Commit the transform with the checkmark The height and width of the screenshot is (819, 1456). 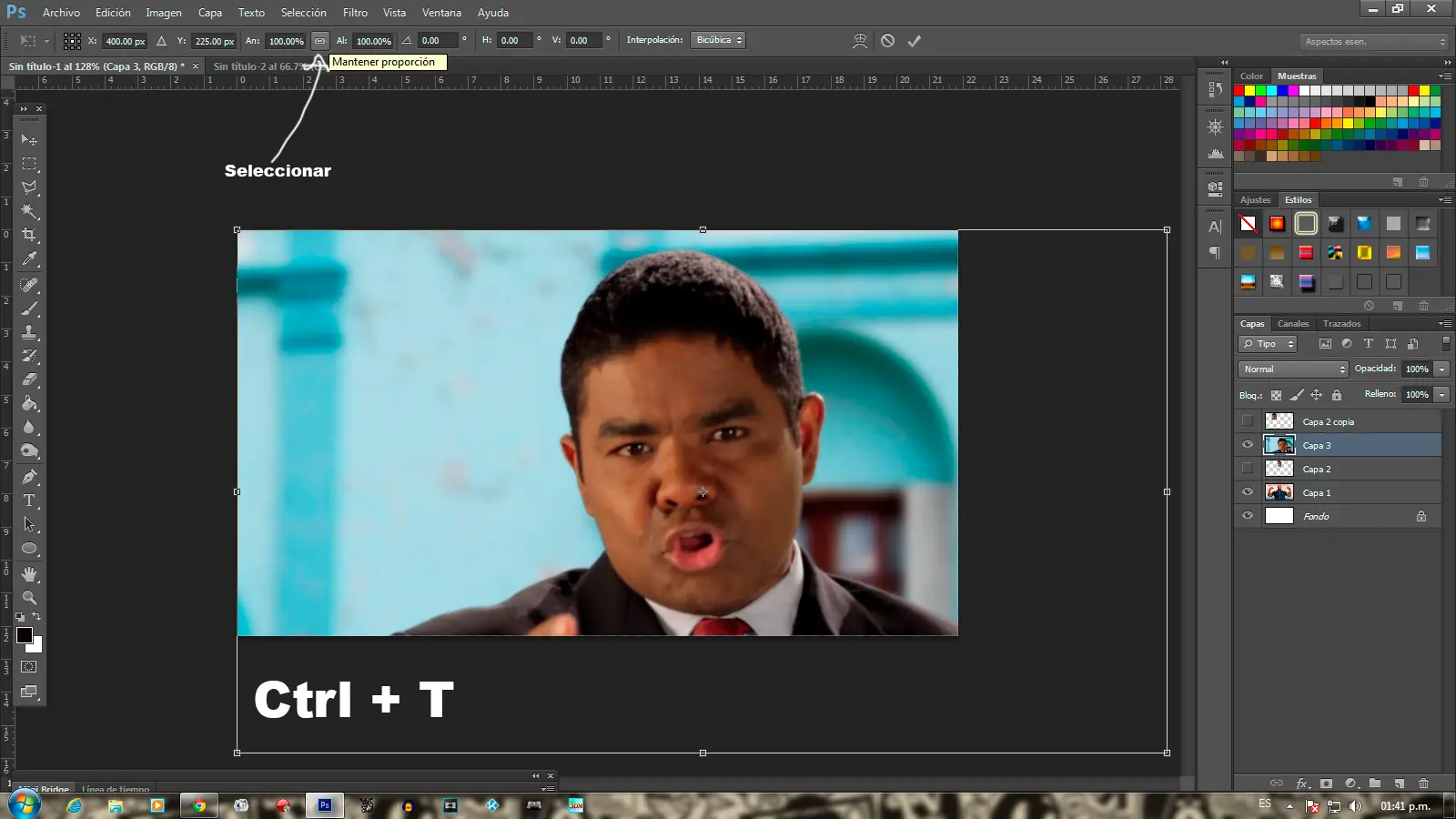click(914, 41)
